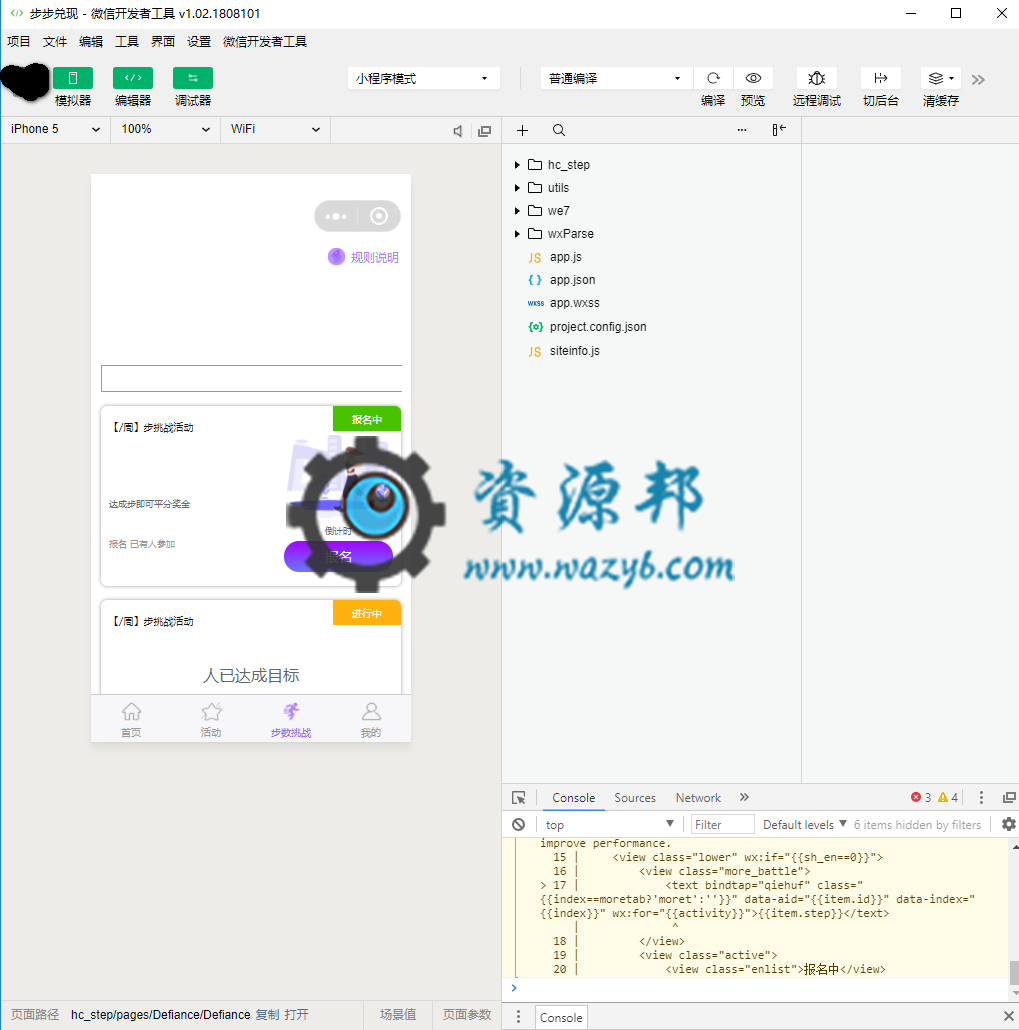
Task: Open the 微信开发者工具 menu
Action: tap(265, 42)
